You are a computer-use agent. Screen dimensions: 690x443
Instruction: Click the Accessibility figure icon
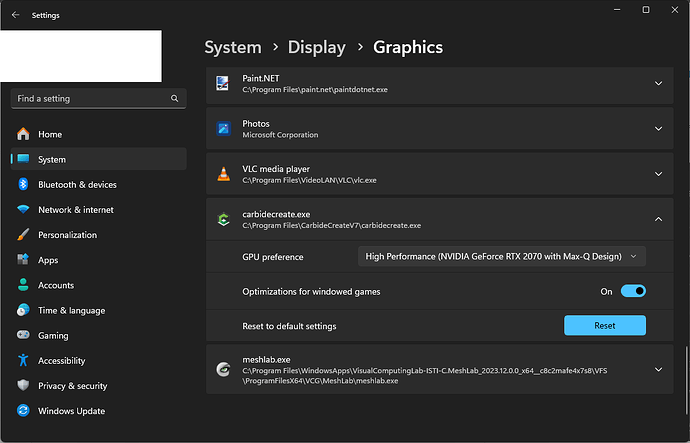coord(23,360)
